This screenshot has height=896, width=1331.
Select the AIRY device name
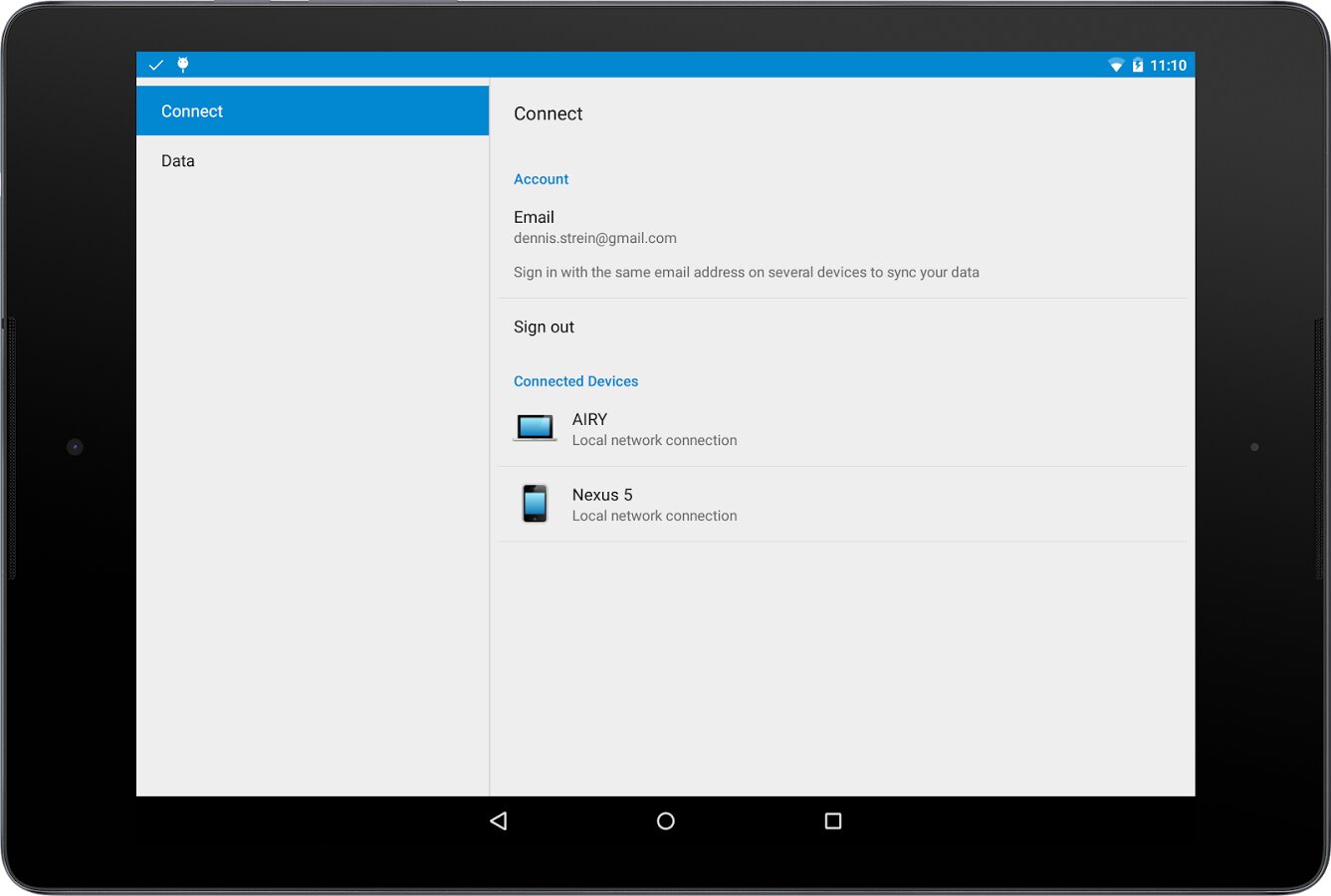point(589,419)
